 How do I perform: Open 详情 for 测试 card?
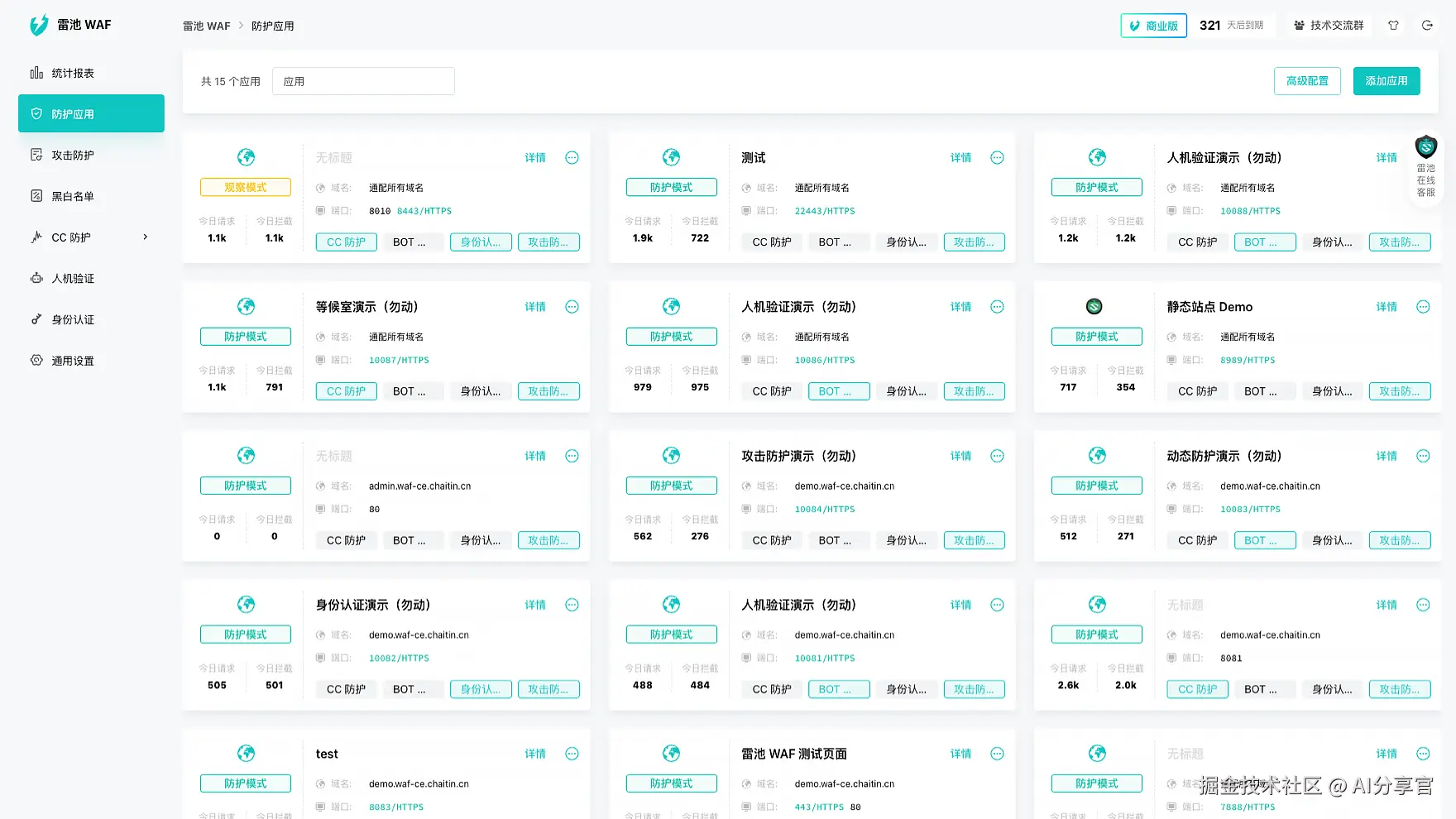961,158
